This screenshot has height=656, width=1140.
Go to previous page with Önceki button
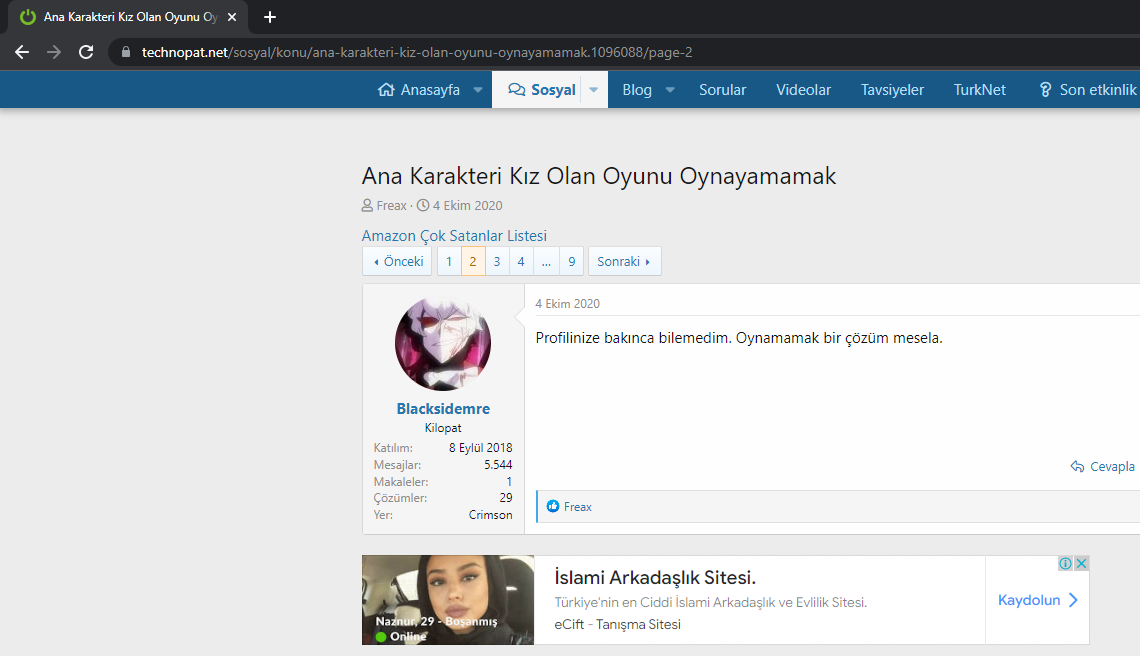[398, 261]
